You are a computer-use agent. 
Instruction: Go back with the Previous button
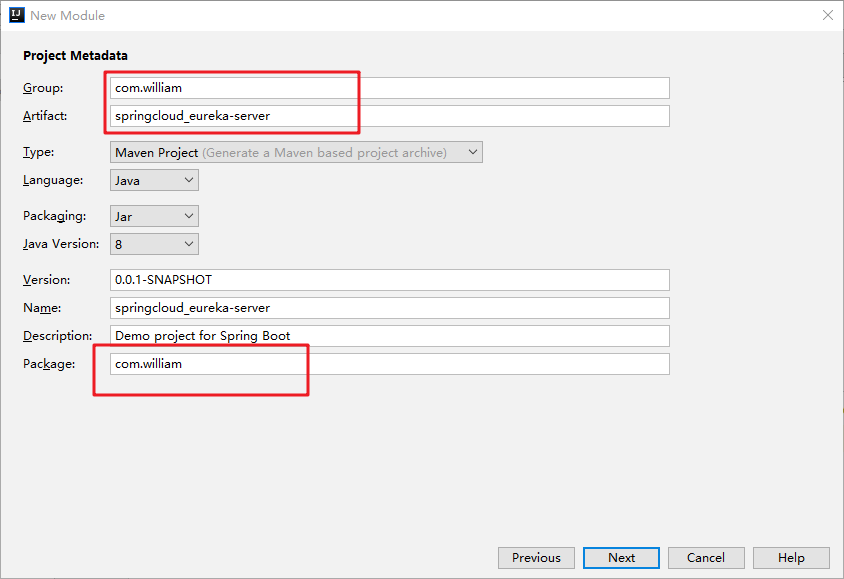click(x=536, y=558)
